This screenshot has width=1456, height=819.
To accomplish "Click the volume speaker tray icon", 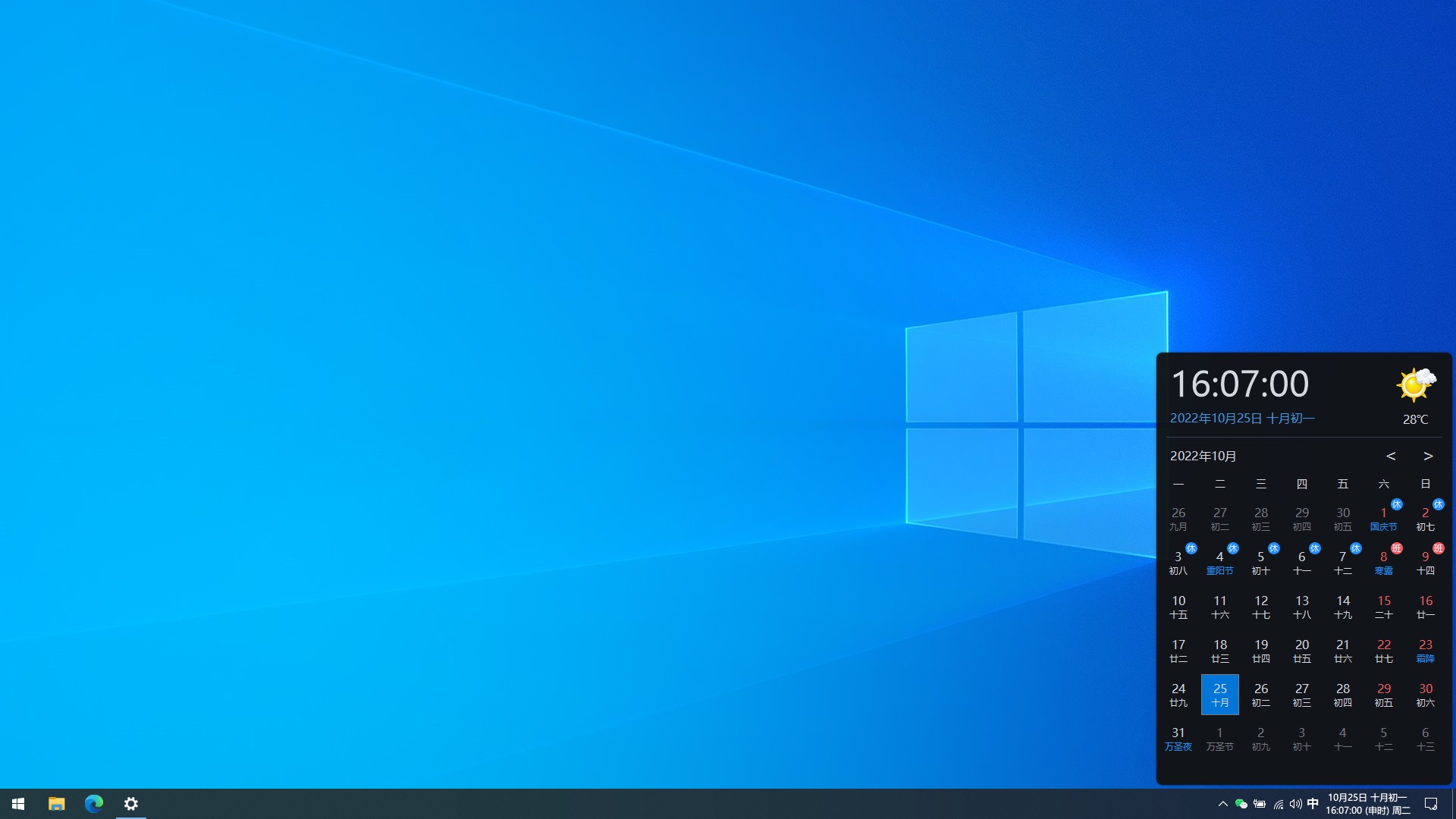I will coord(1295,804).
